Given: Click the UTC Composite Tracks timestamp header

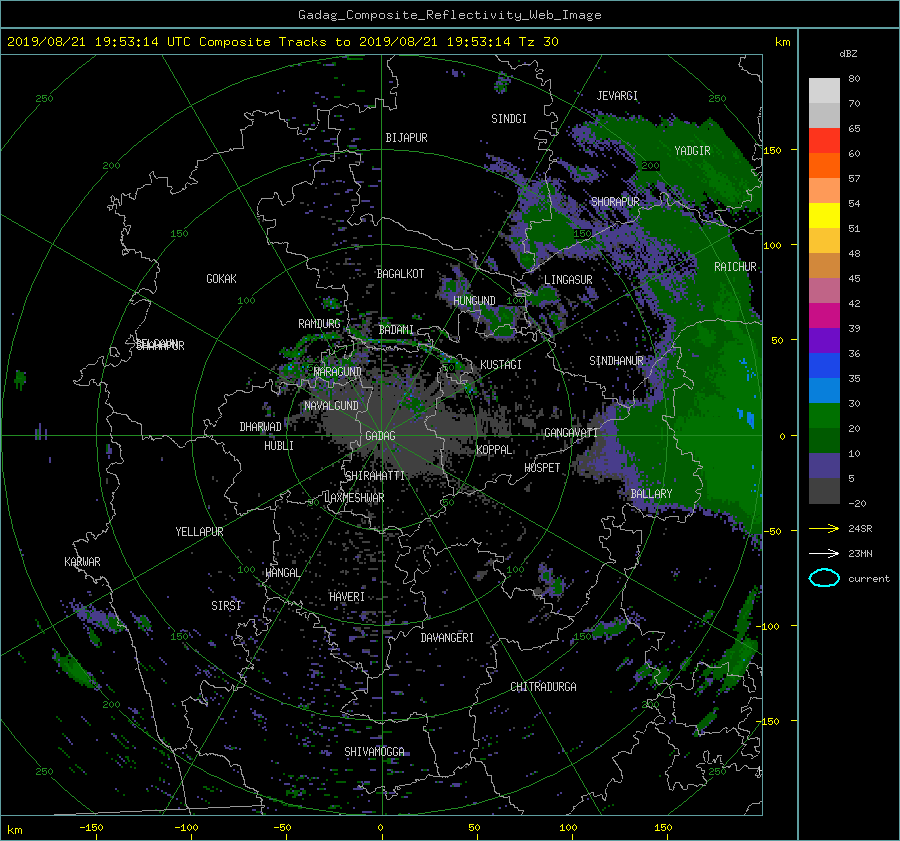Looking at the screenshot, I should tap(282, 42).
